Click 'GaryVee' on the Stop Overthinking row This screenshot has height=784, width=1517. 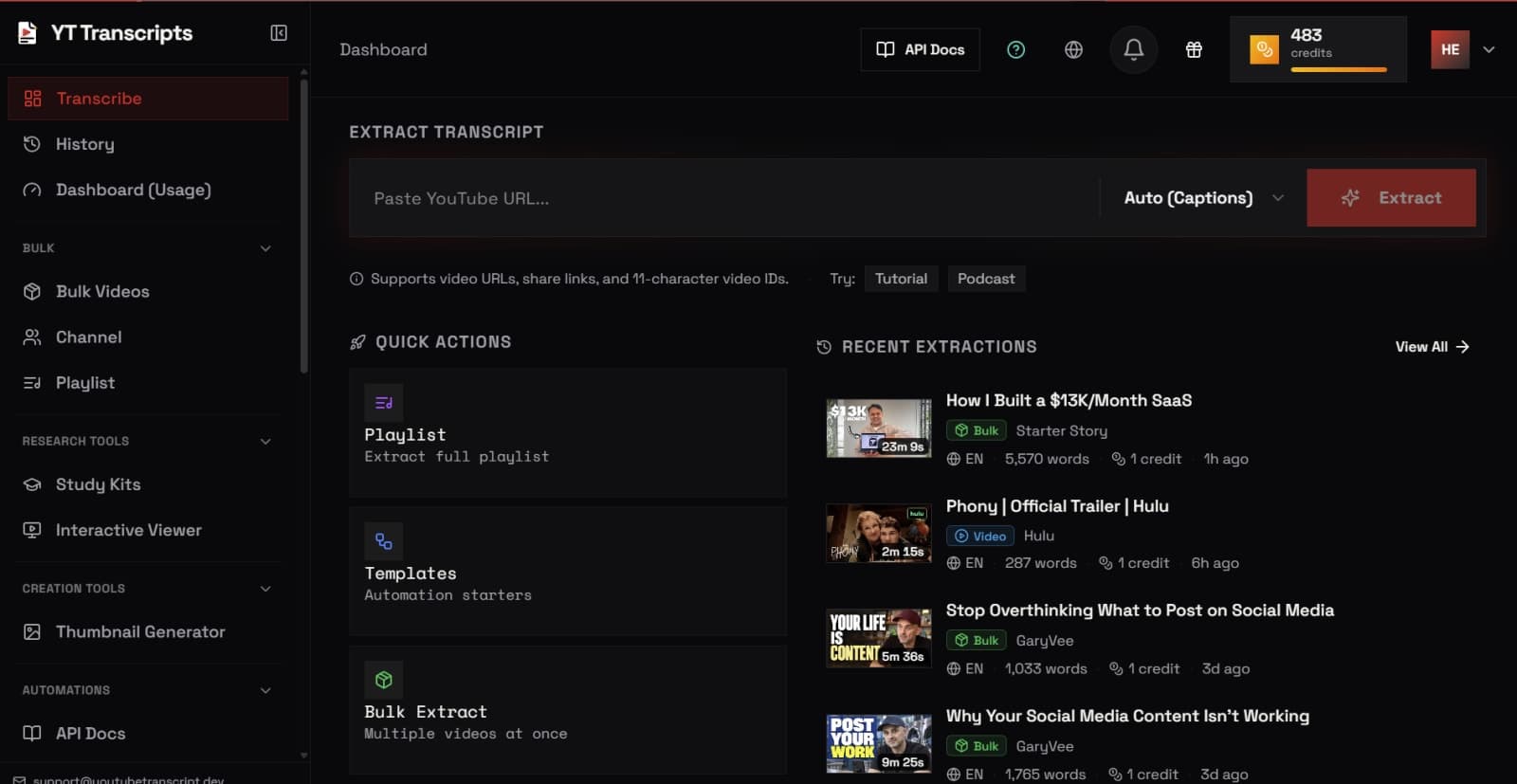coord(1045,641)
